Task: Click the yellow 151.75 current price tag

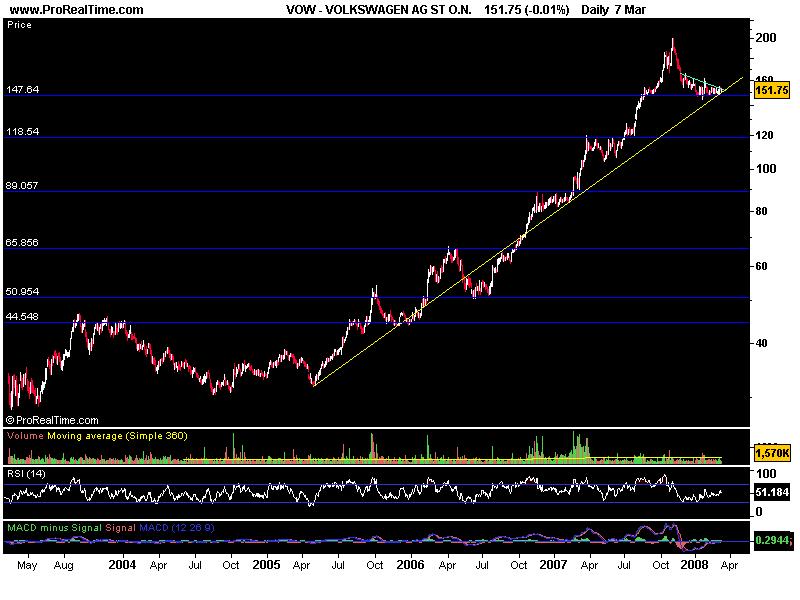Action: pyautogui.click(x=771, y=90)
